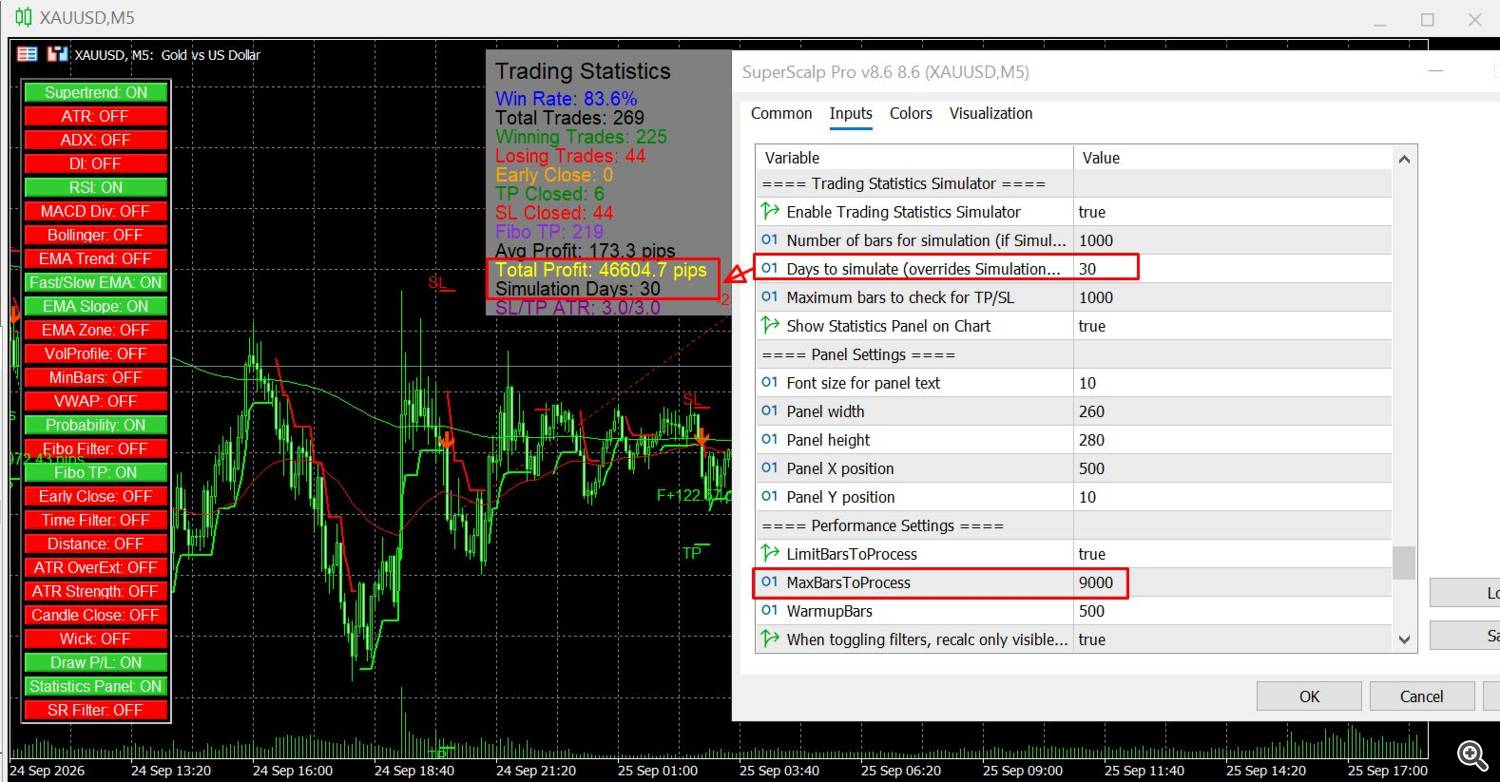Toggle the ADX: OFF filter button

pos(96,140)
